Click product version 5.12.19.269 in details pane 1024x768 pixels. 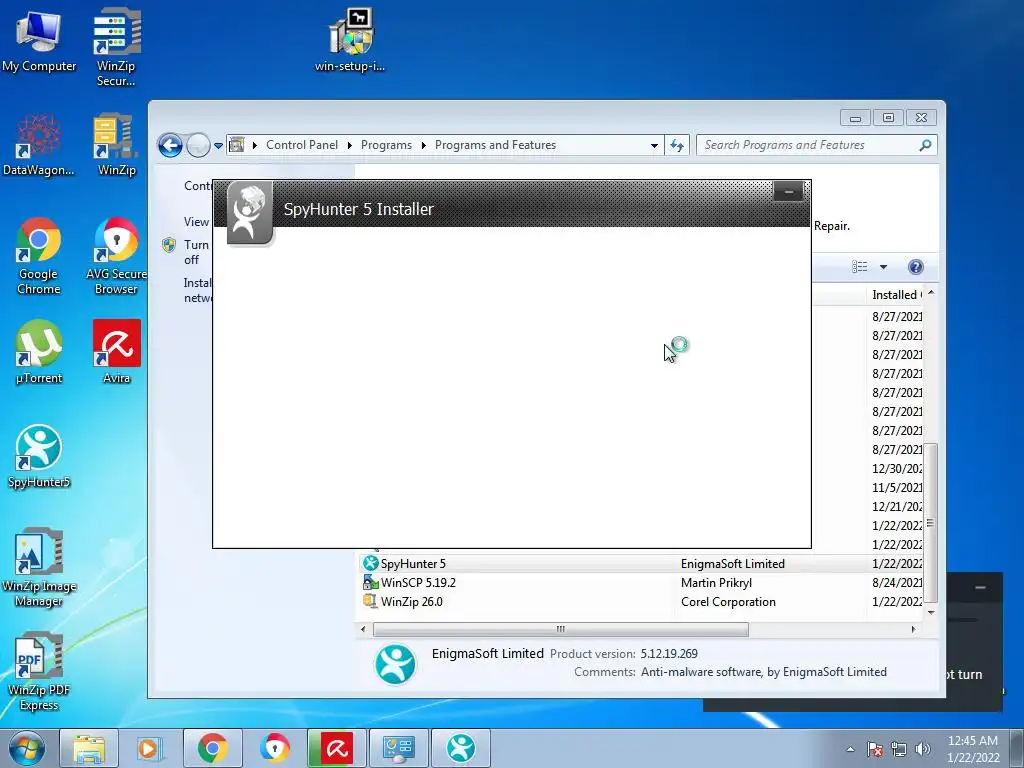669,653
